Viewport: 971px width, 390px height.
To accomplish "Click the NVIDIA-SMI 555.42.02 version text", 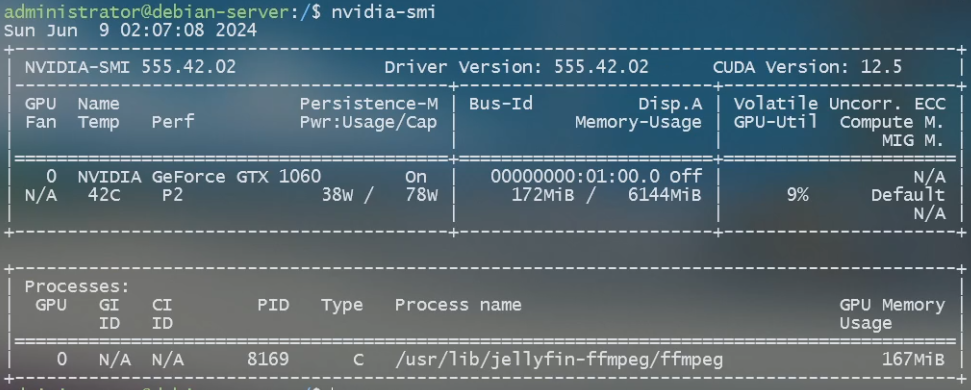I will (130, 67).
